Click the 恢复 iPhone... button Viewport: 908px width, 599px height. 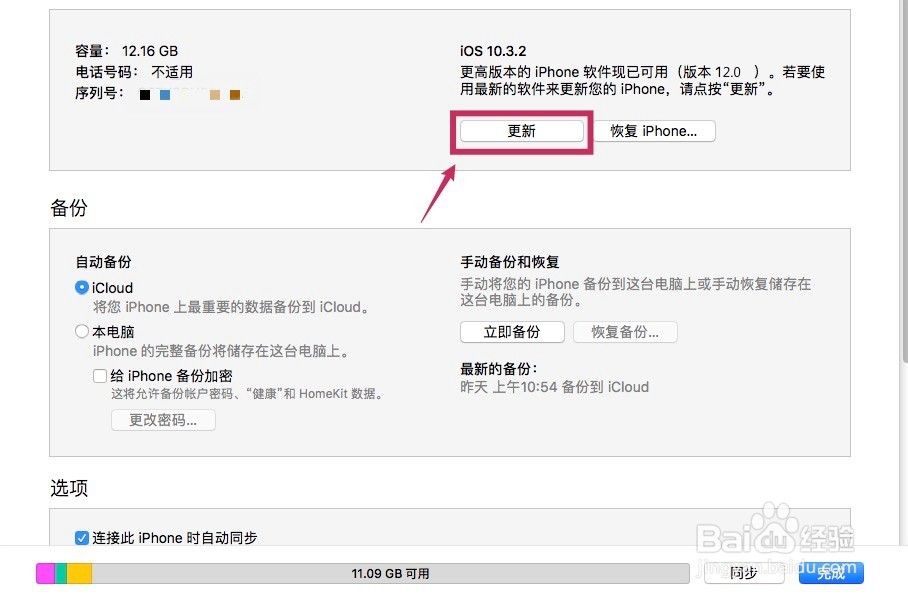[656, 130]
